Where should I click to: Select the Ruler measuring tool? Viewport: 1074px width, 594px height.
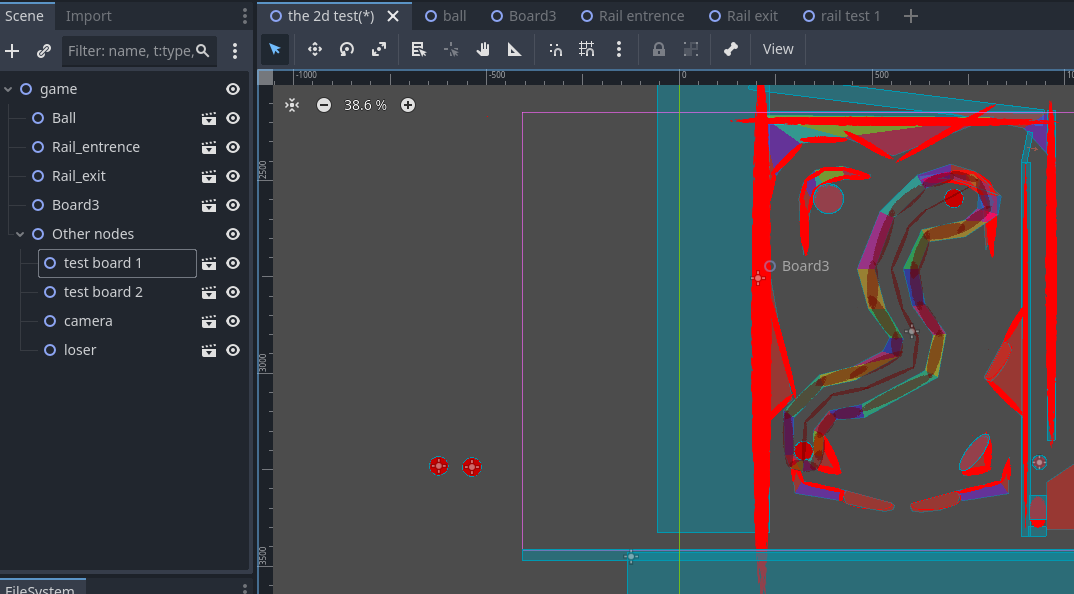click(514, 49)
